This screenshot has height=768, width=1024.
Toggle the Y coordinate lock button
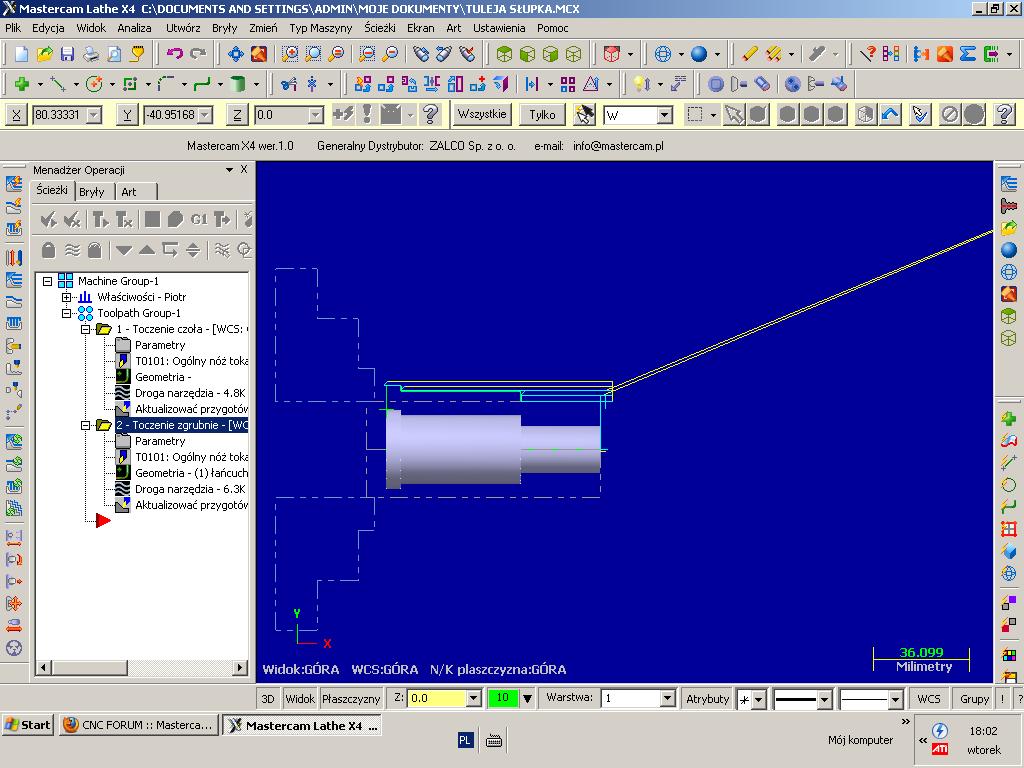[x=127, y=115]
